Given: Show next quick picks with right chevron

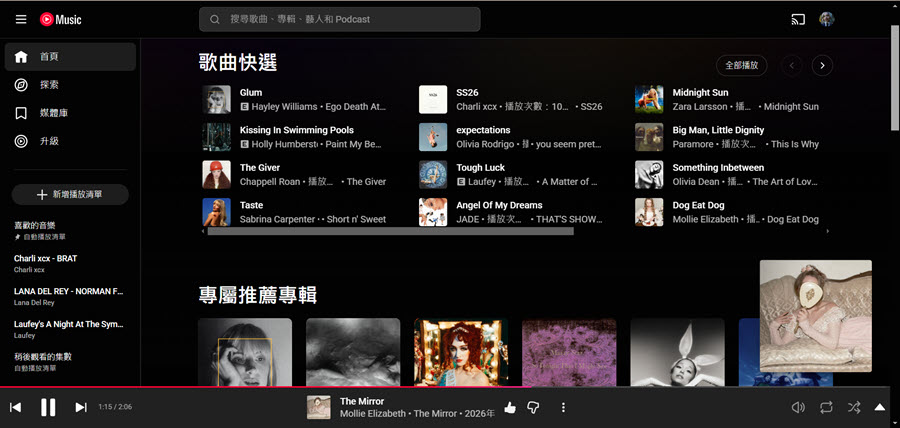Looking at the screenshot, I should pos(822,65).
